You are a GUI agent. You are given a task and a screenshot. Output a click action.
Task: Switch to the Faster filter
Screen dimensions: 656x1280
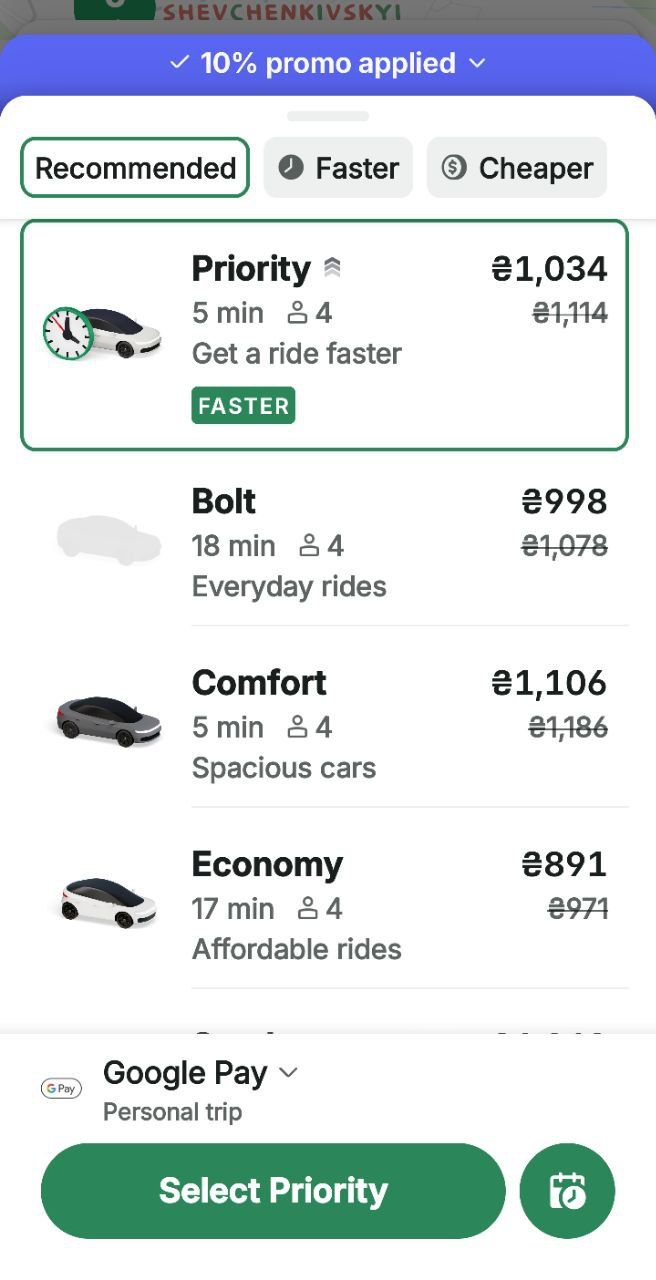(338, 167)
